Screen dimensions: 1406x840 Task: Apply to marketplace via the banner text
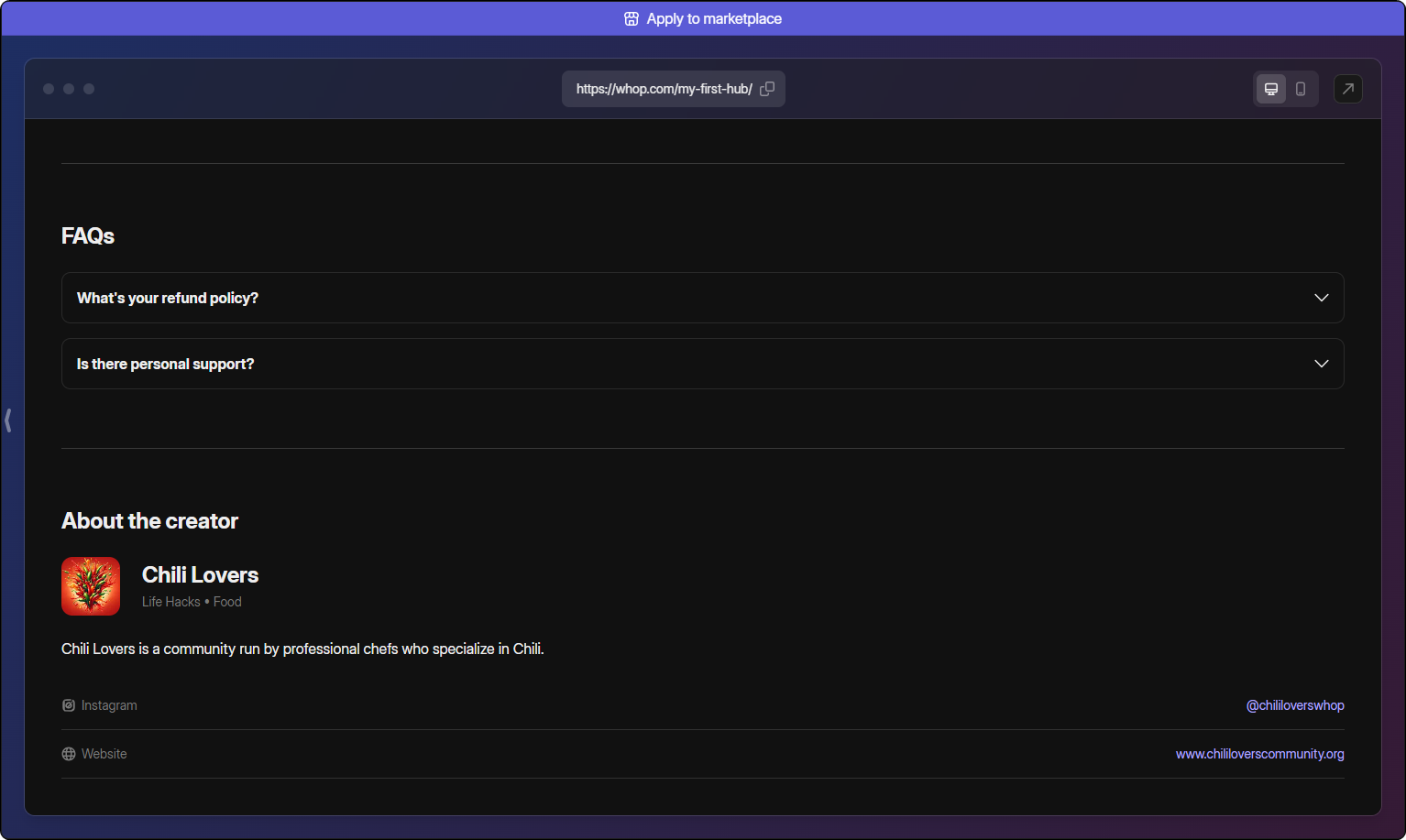tap(714, 19)
